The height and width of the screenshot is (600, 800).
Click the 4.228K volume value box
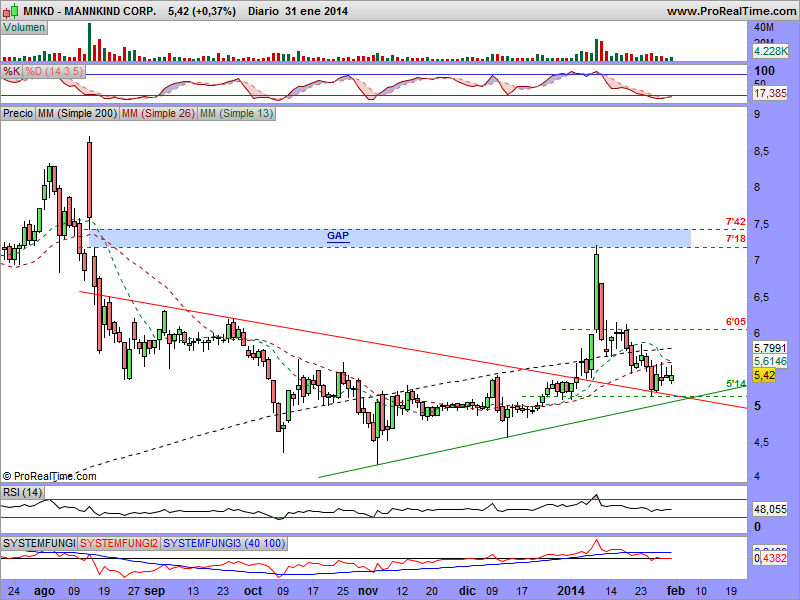tap(770, 51)
